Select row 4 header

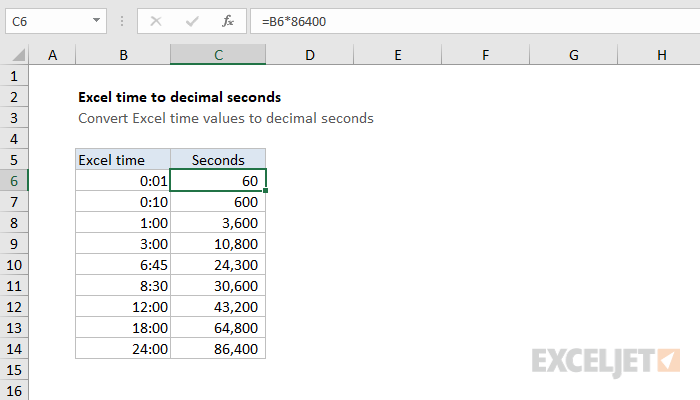[x=14, y=139]
